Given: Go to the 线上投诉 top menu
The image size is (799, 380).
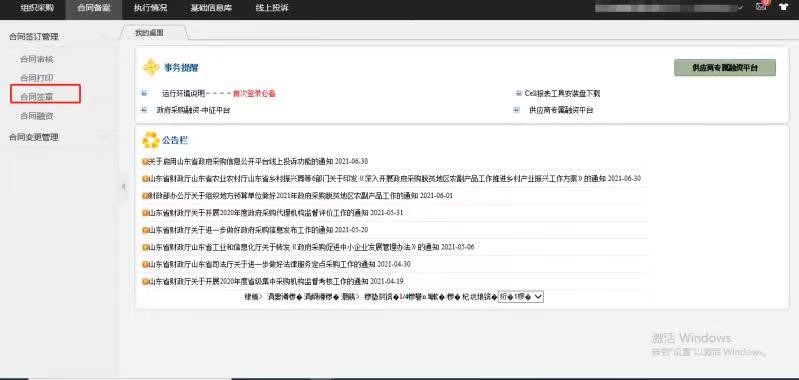Looking at the screenshot, I should pos(272,8).
